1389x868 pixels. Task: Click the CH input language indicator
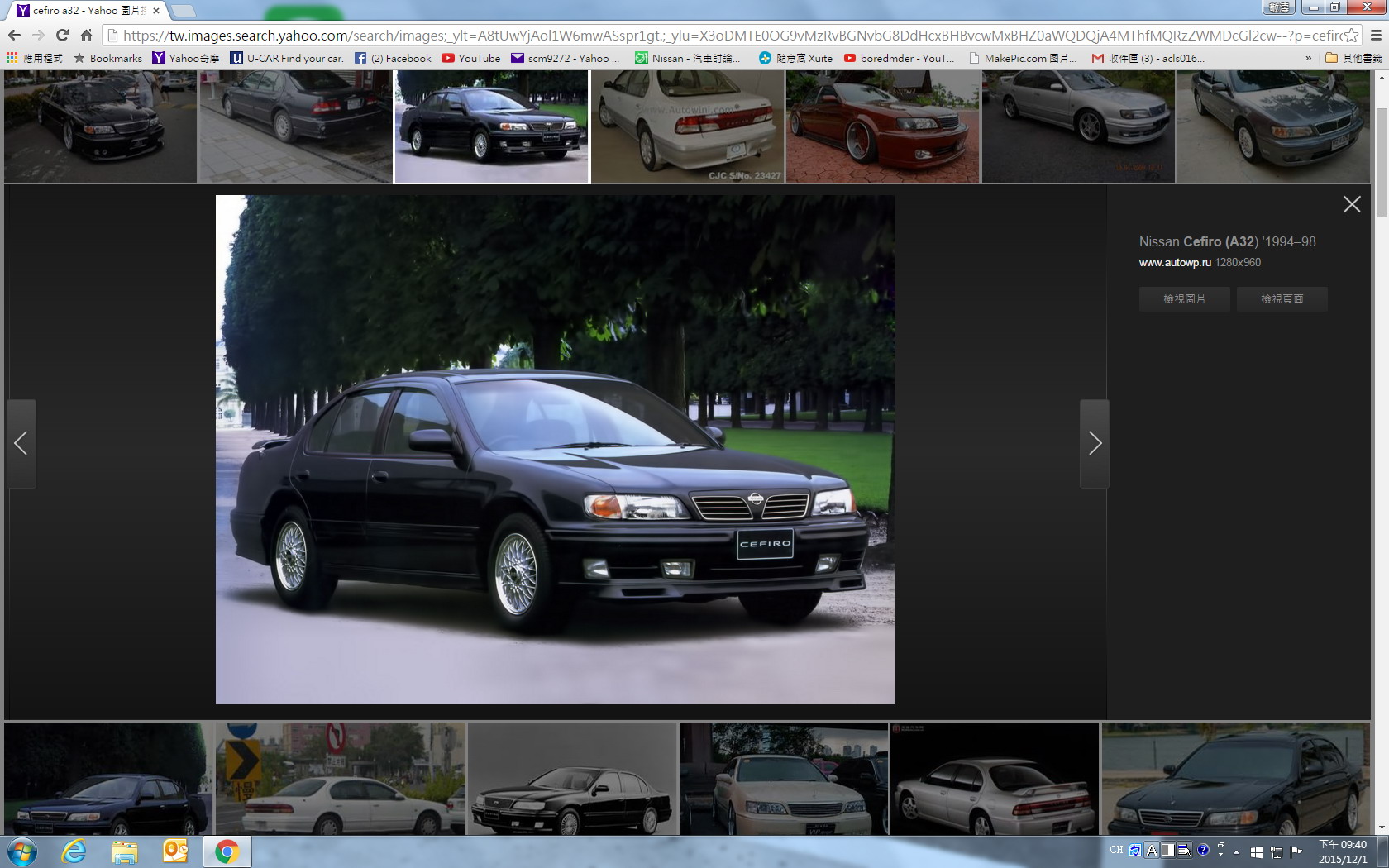pos(1116,850)
